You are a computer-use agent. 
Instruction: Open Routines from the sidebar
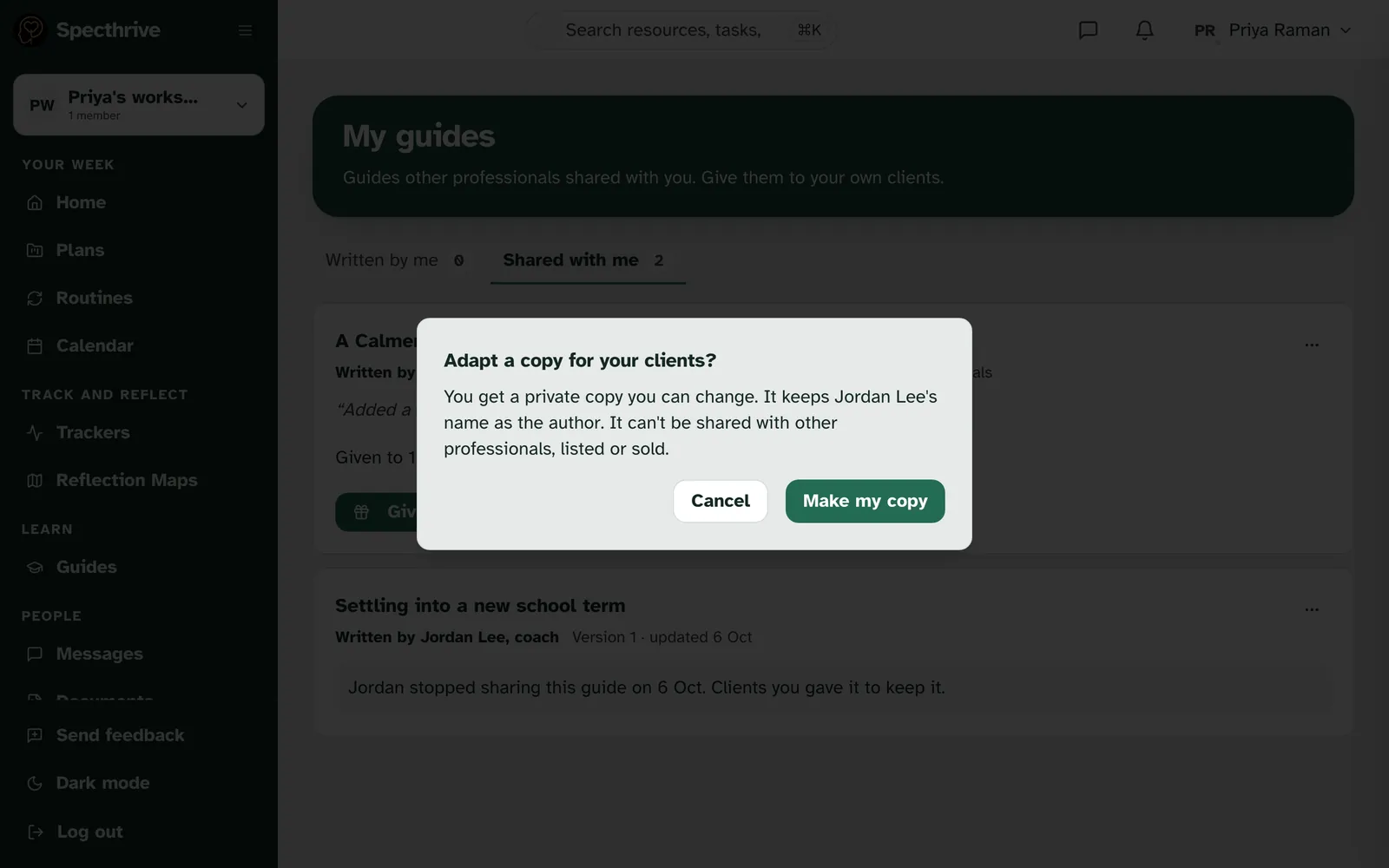tap(139, 298)
